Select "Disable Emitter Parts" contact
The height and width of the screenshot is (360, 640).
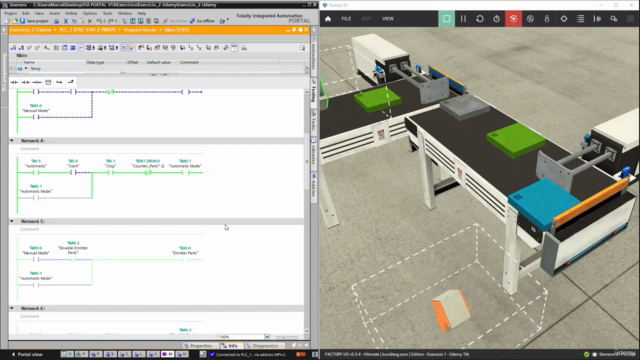point(73,259)
